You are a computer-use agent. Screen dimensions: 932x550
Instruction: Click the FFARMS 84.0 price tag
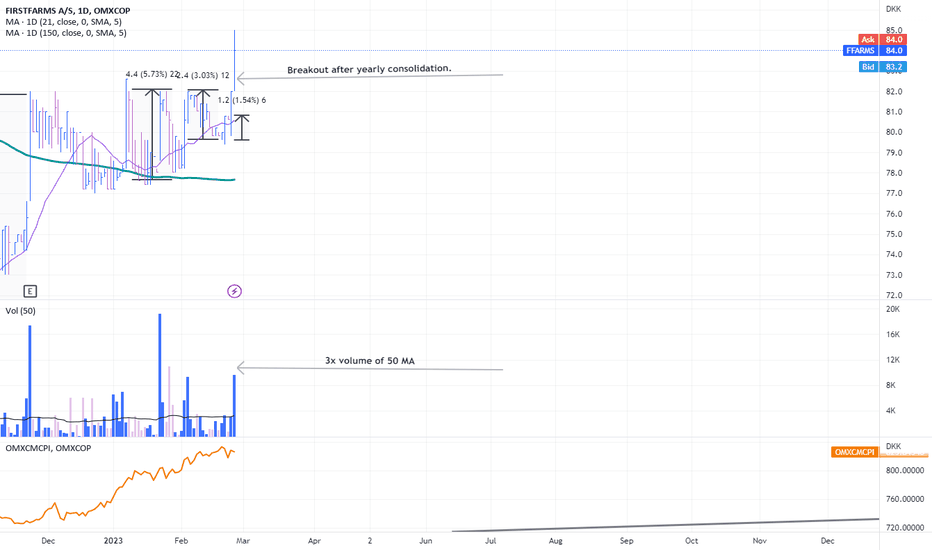pos(875,51)
